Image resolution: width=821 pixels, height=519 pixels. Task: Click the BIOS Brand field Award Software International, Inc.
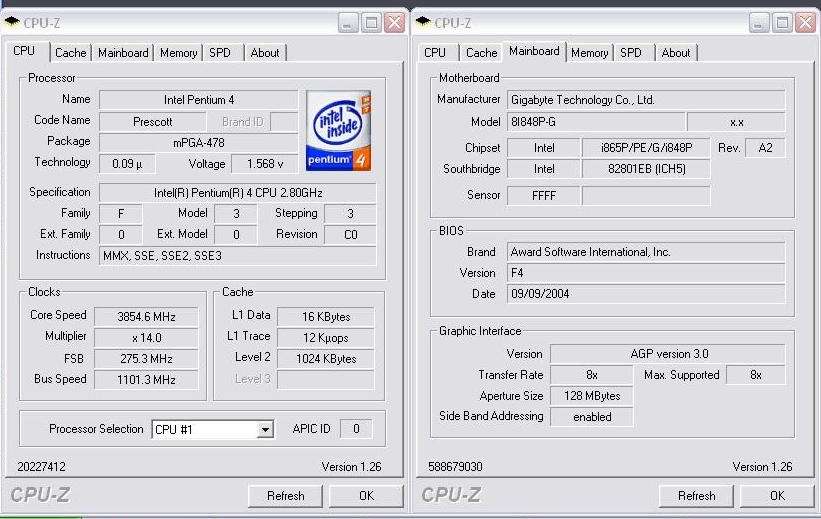pyautogui.click(x=646, y=252)
